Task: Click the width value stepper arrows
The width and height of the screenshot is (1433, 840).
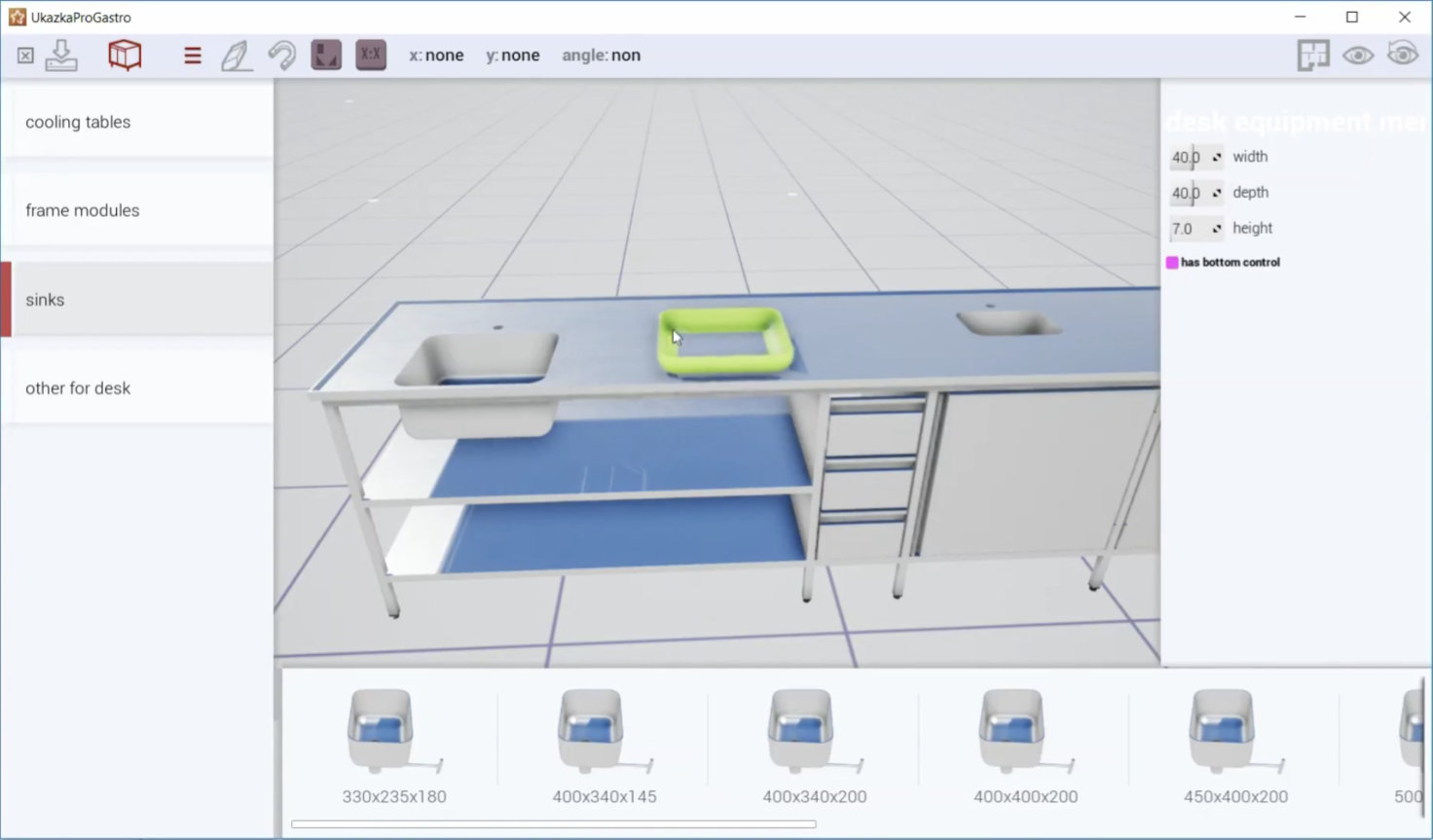Action: (x=1216, y=158)
